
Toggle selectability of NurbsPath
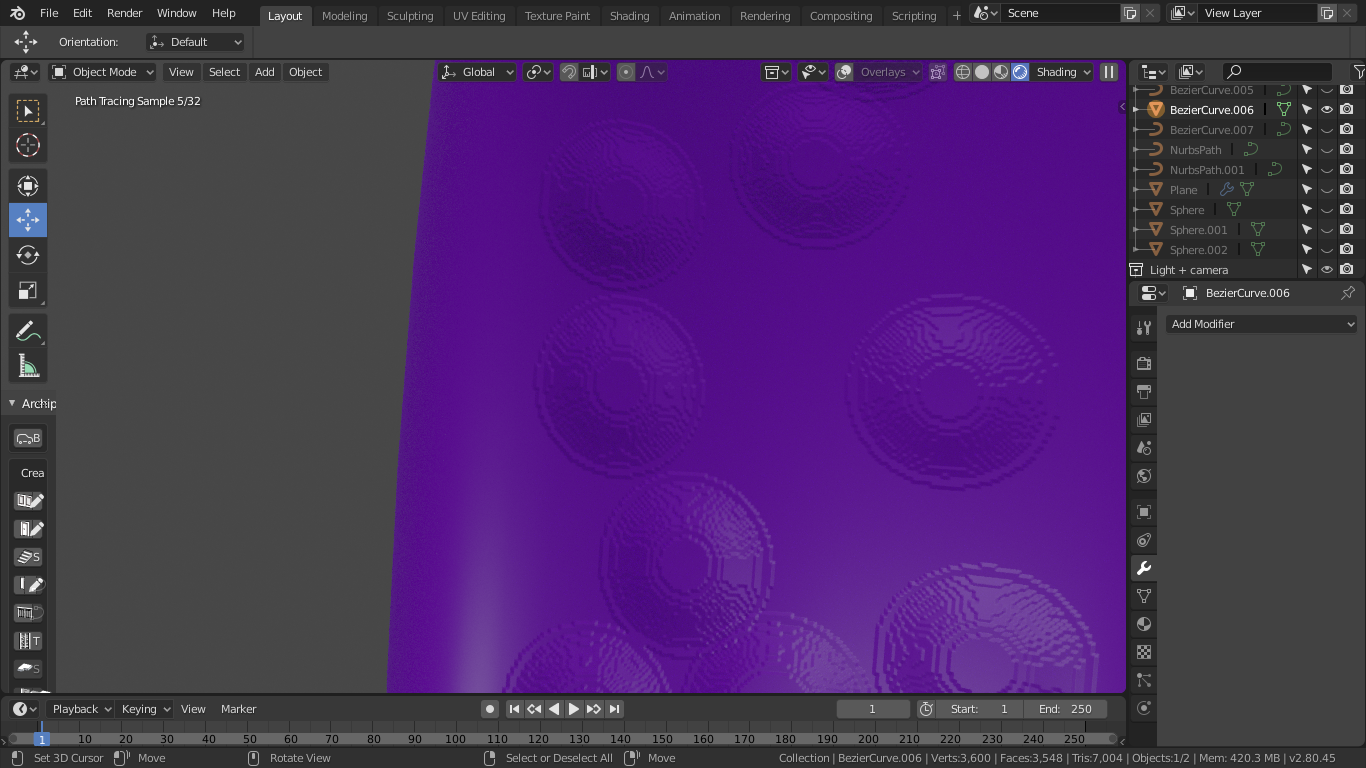click(1307, 150)
